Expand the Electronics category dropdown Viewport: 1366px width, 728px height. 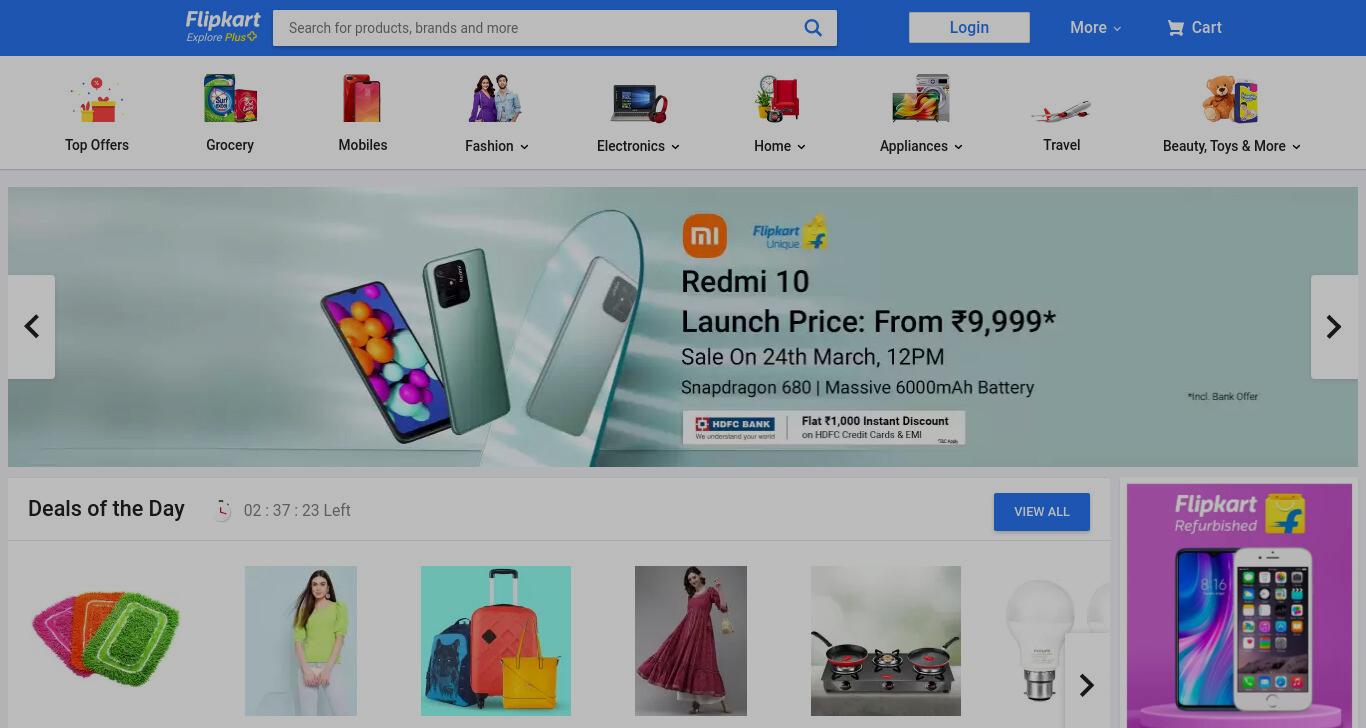[638, 146]
